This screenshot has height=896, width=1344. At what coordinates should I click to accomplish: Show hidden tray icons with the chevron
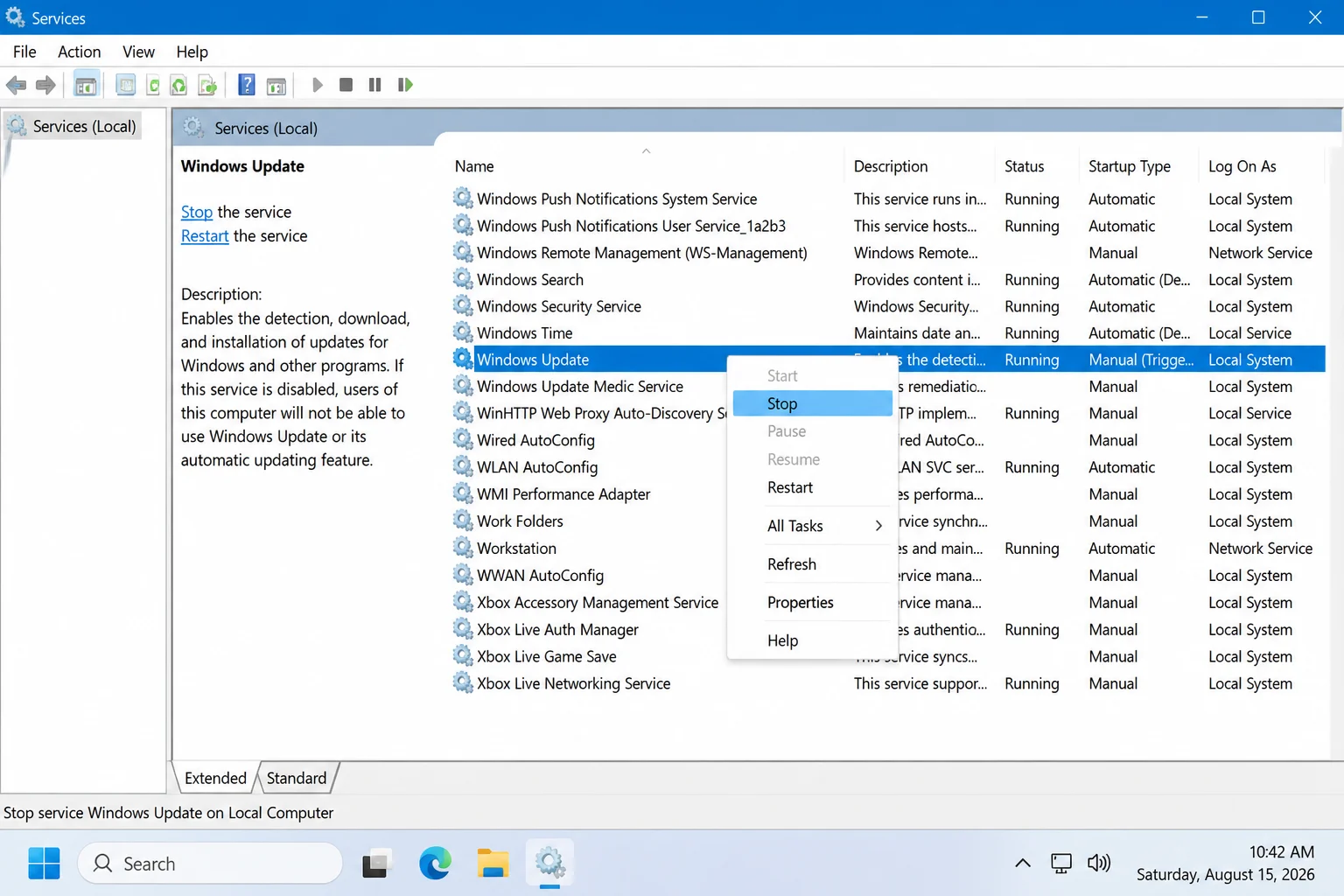[1022, 864]
